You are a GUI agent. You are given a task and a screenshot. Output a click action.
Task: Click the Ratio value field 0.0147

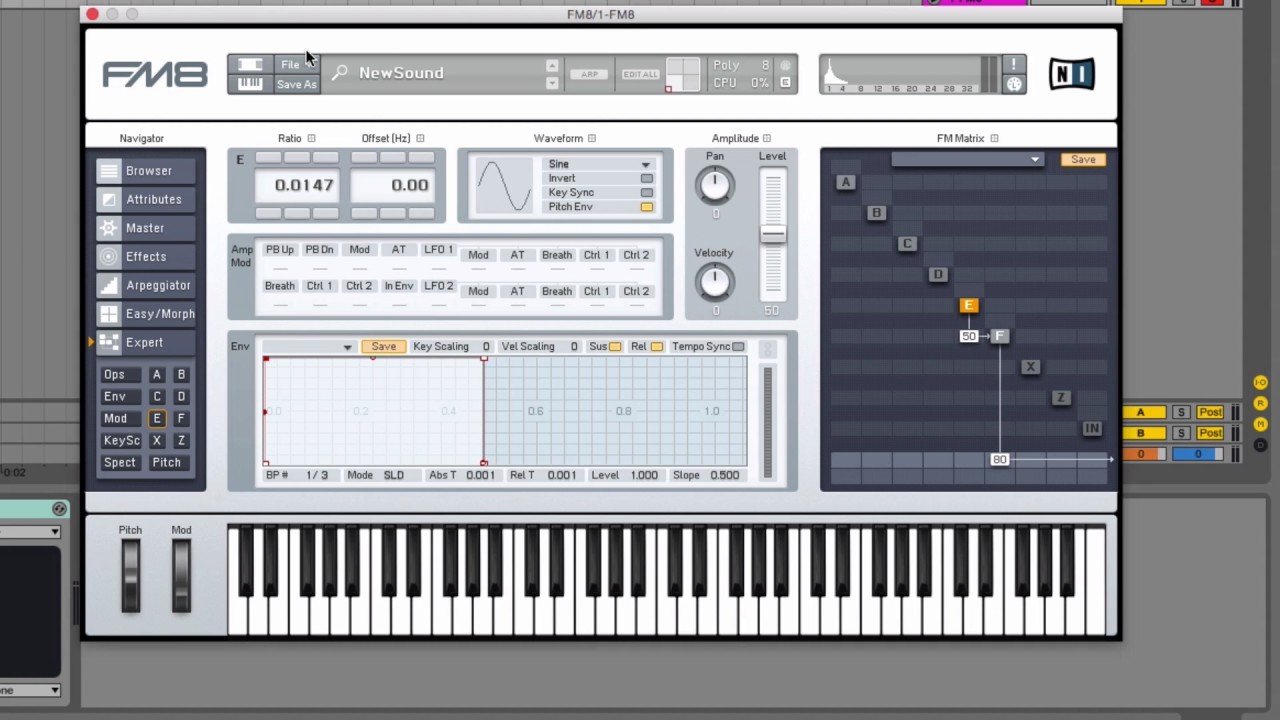point(304,185)
